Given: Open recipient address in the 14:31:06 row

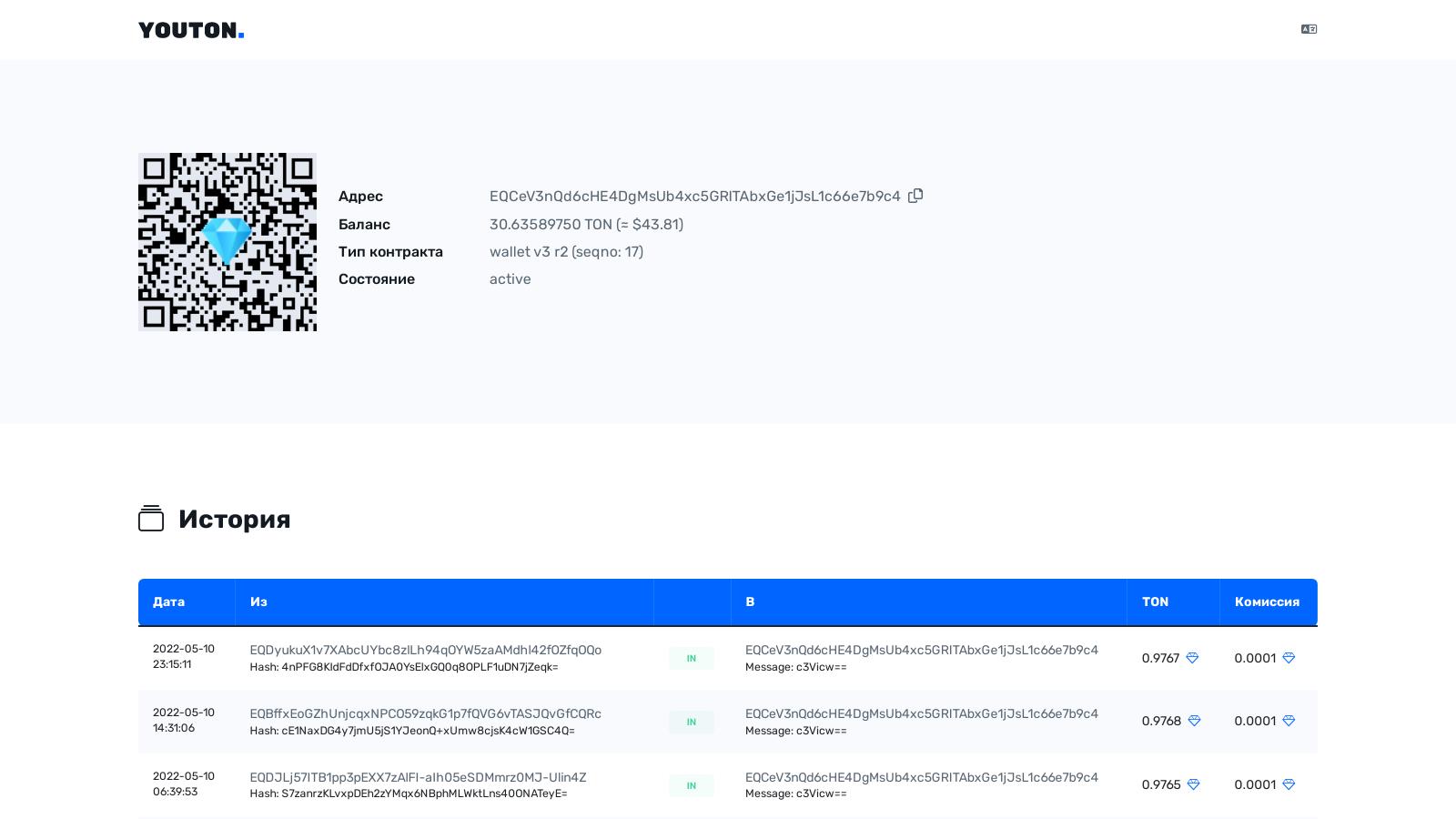Looking at the screenshot, I should 922,713.
